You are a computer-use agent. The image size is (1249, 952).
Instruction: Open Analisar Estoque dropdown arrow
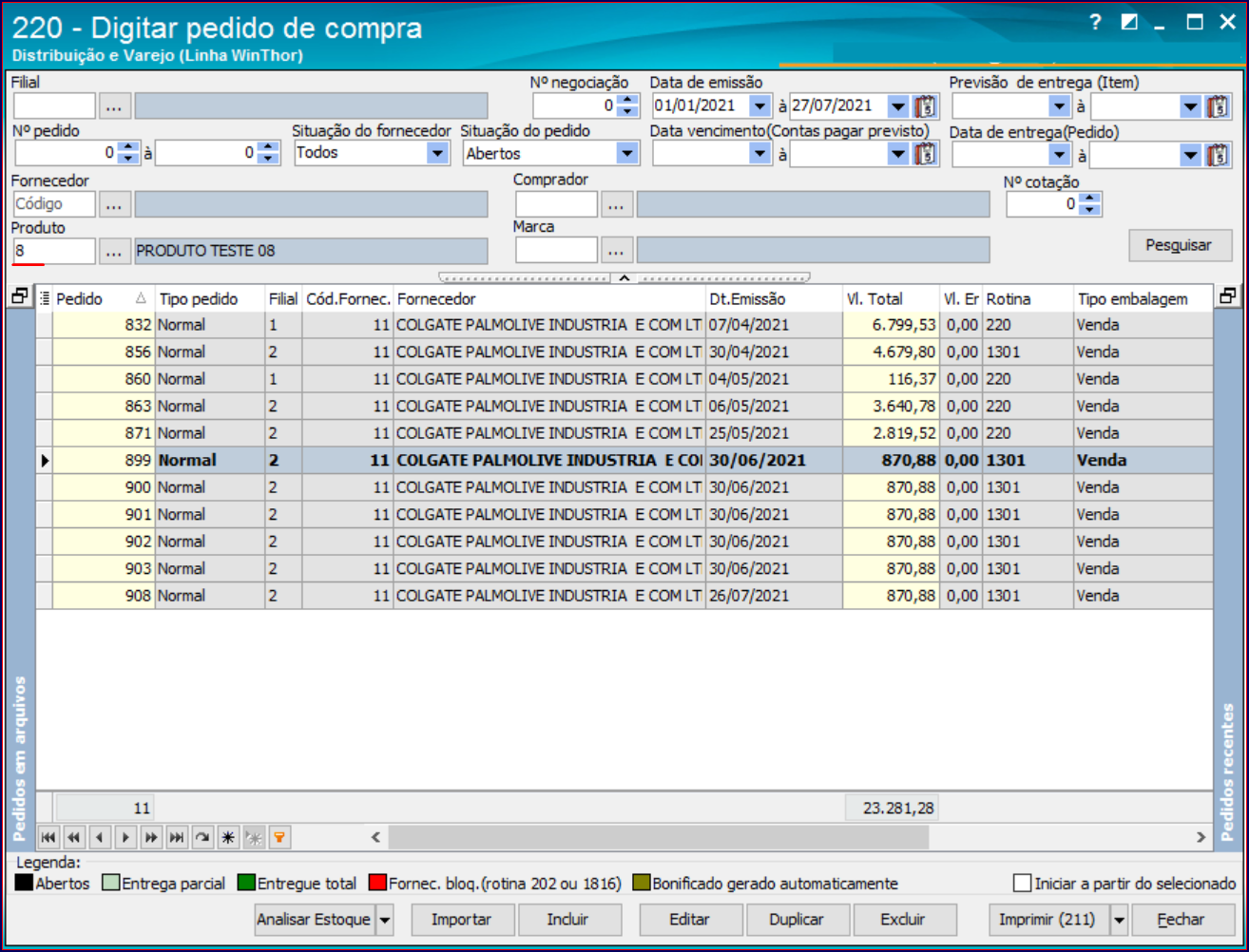click(x=384, y=920)
